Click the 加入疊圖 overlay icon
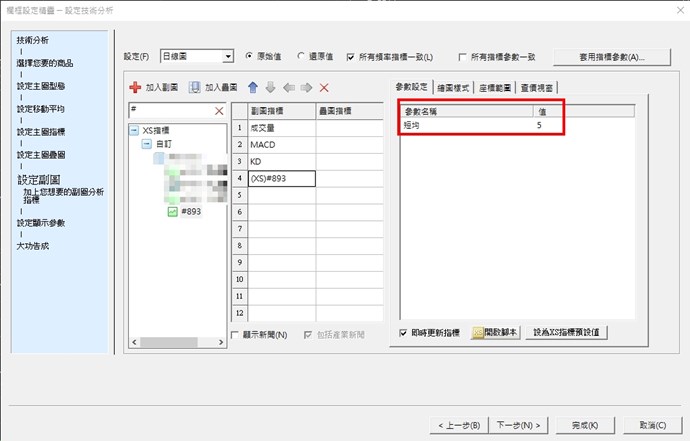Viewport: 690px width, 441px height. click(195, 88)
